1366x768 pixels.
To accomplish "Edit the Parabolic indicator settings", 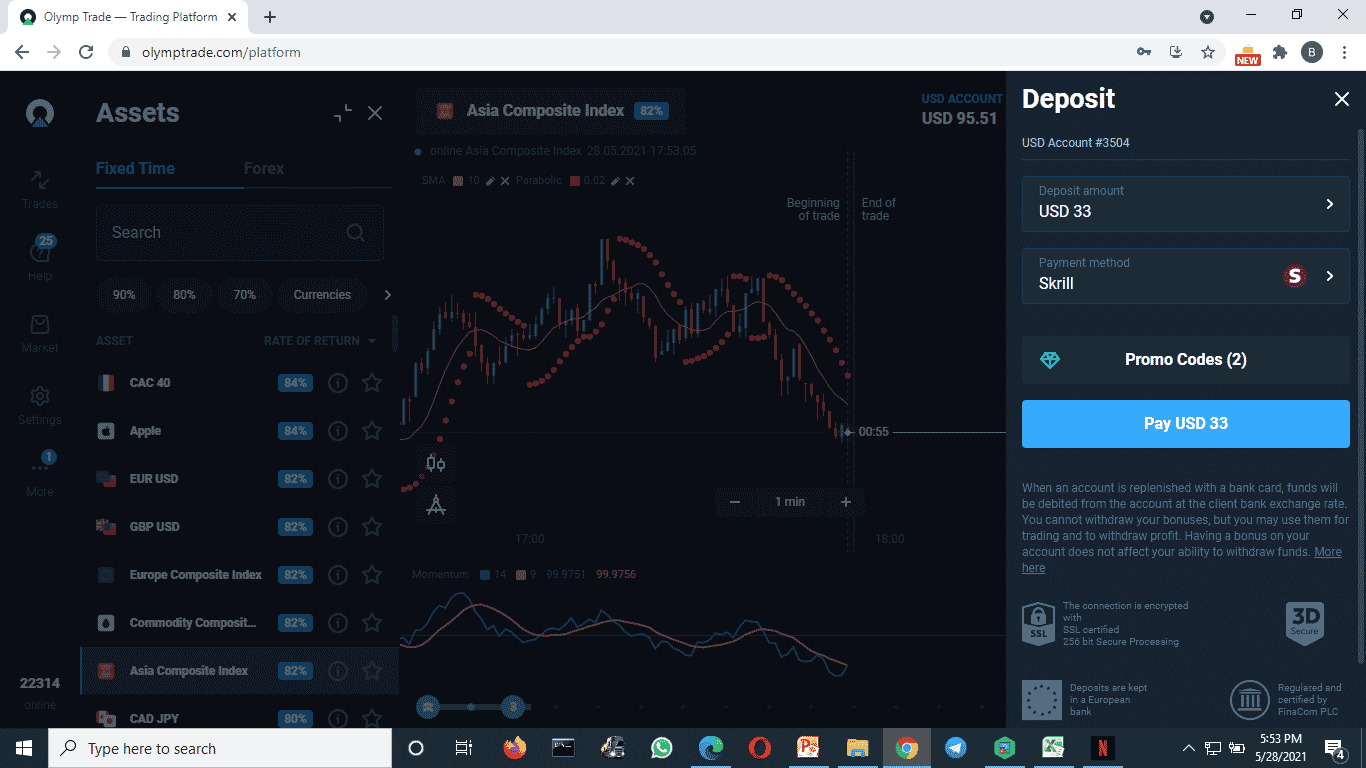I will pyautogui.click(x=615, y=181).
